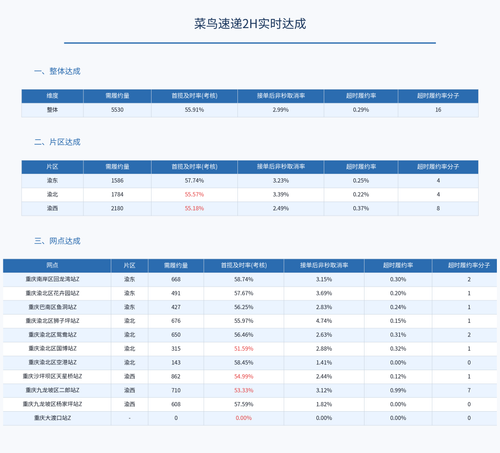
Task: Click the station 重庆南岸区回龙湾站Z
Action: coord(52,279)
